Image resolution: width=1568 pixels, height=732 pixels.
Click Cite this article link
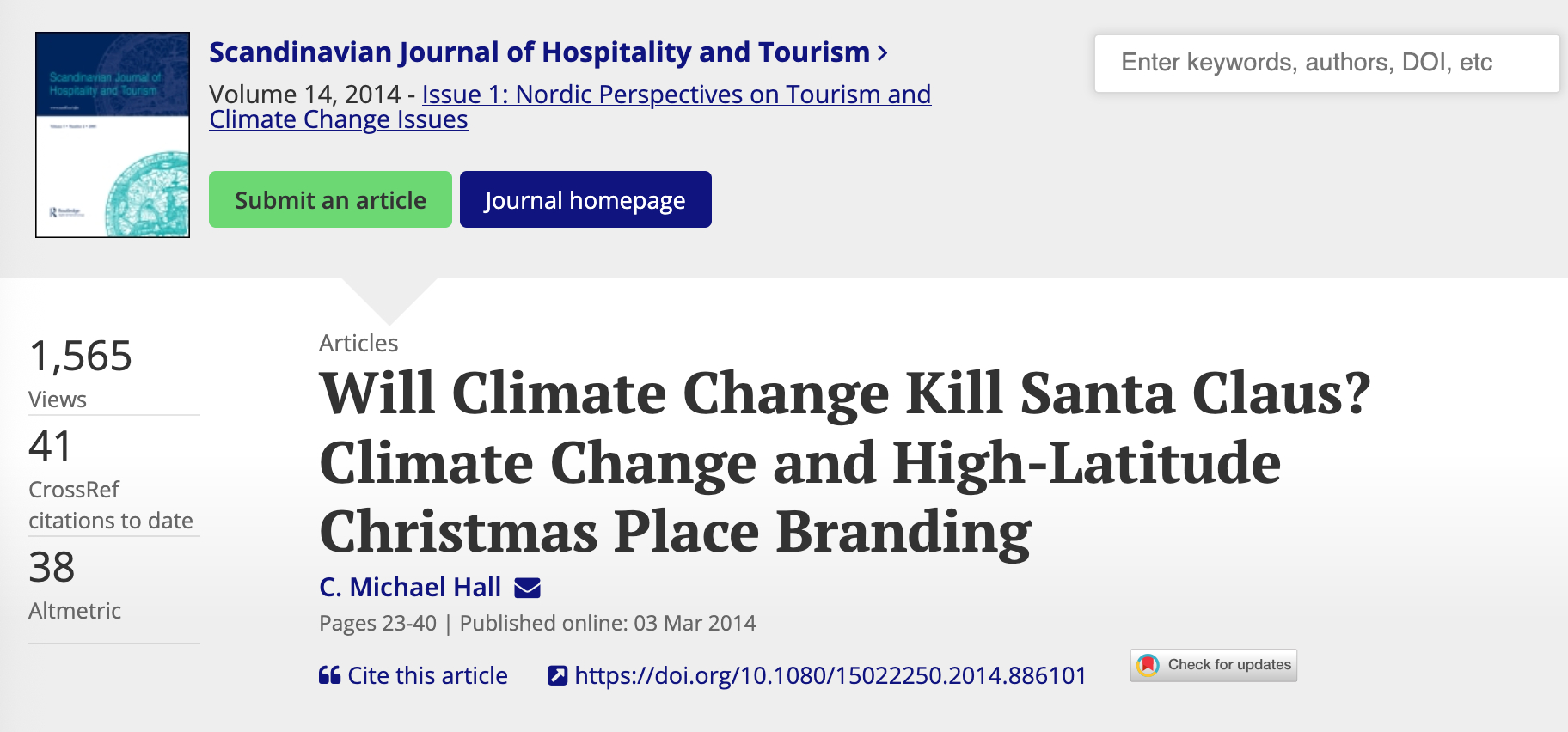point(427,675)
